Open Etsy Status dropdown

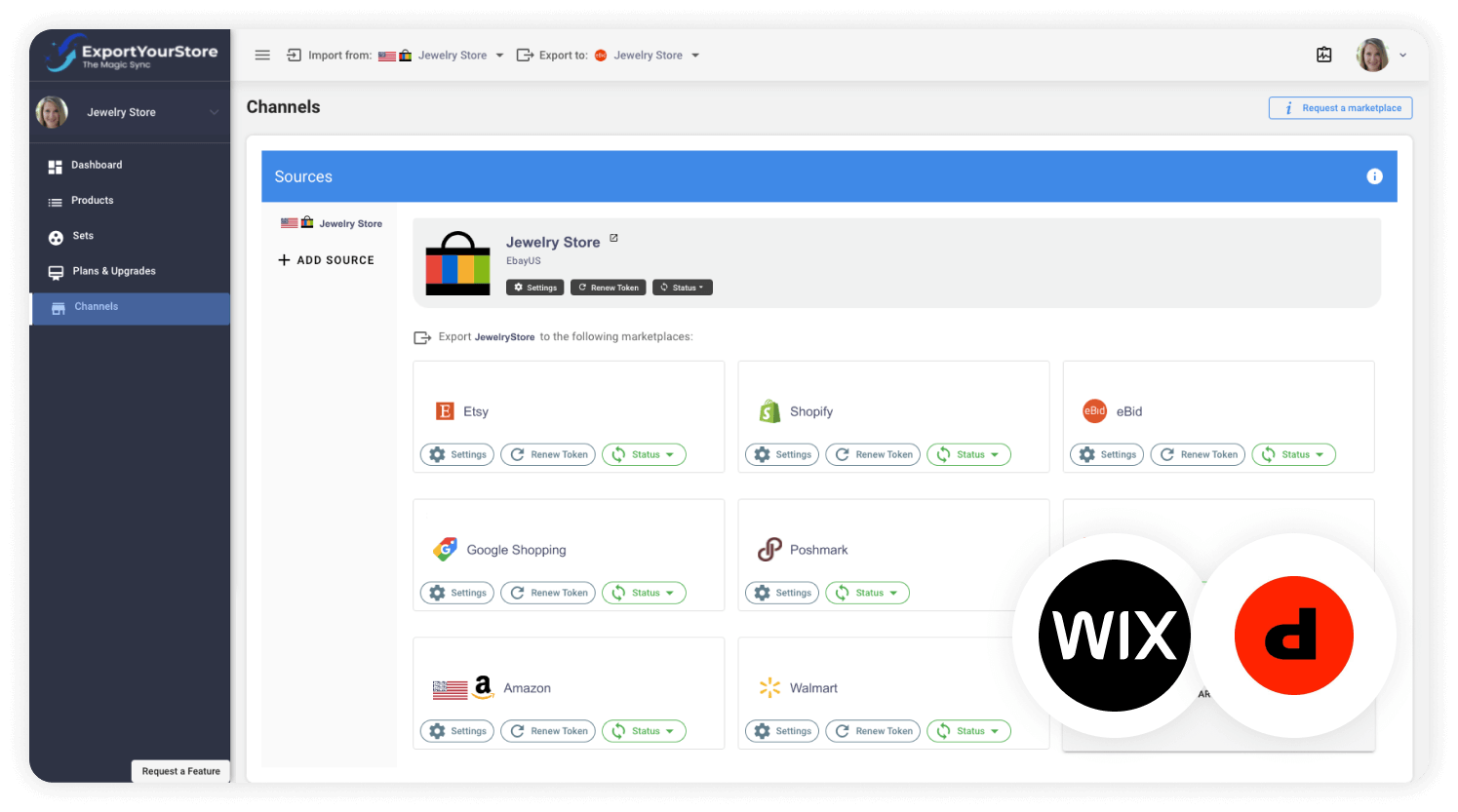[644, 454]
